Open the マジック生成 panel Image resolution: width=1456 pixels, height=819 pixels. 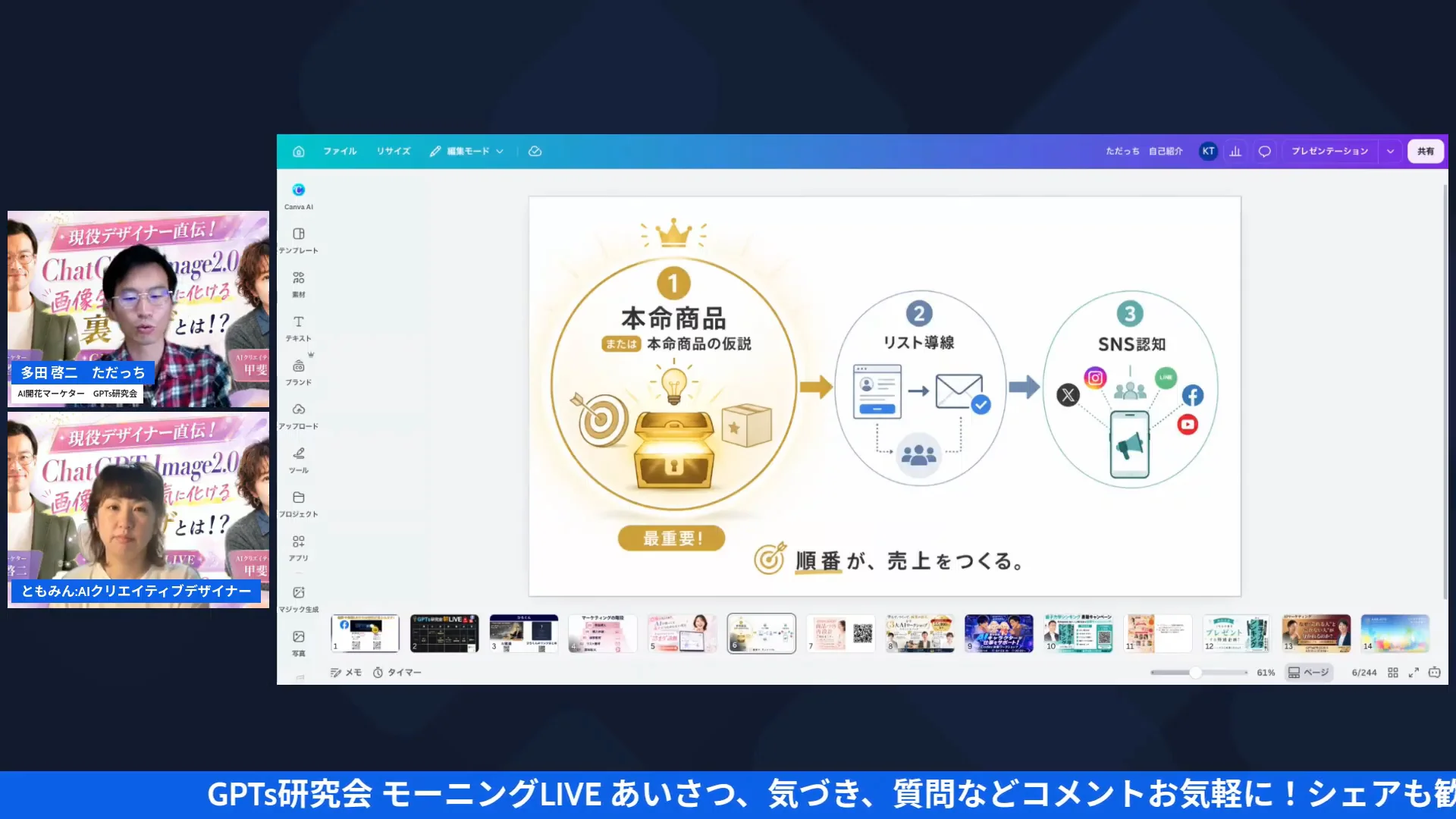click(x=299, y=598)
